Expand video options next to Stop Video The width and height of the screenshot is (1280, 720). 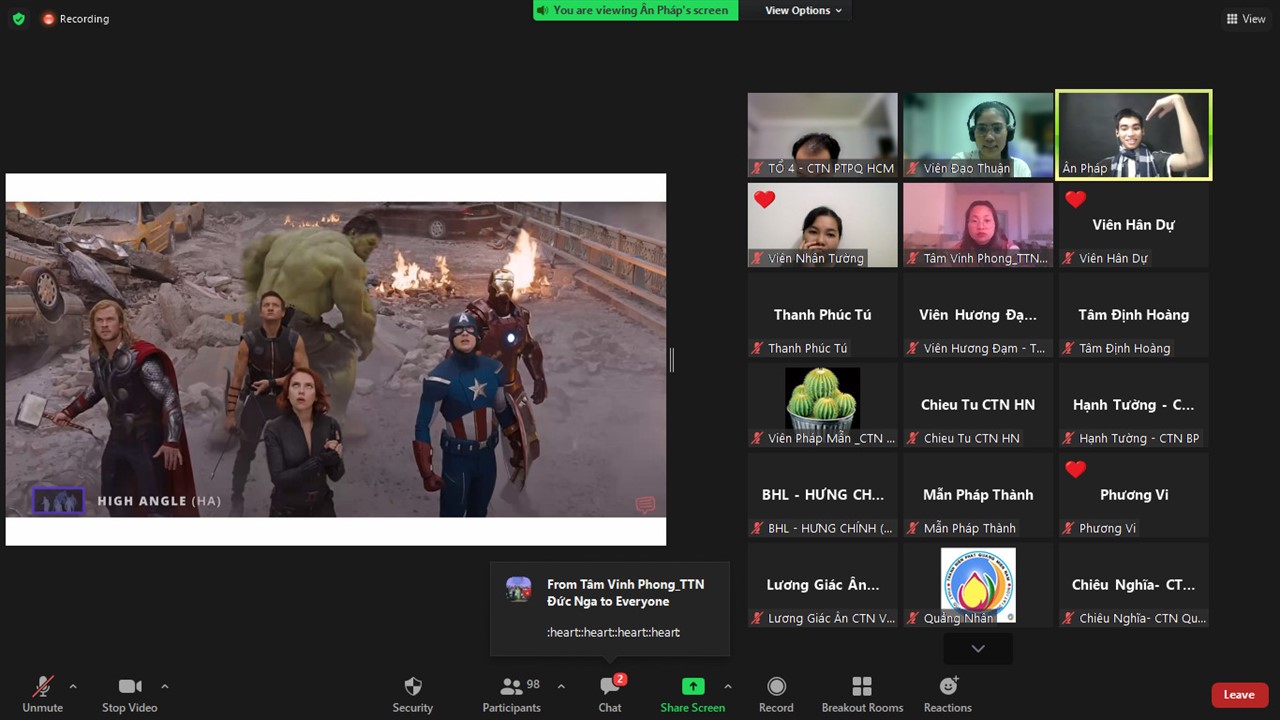(165, 687)
